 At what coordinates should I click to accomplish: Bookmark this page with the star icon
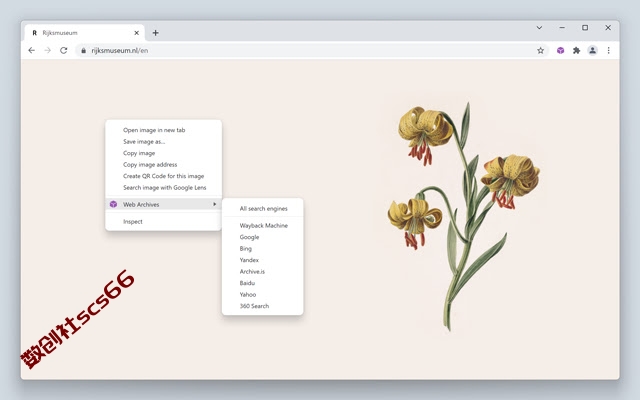(540, 51)
